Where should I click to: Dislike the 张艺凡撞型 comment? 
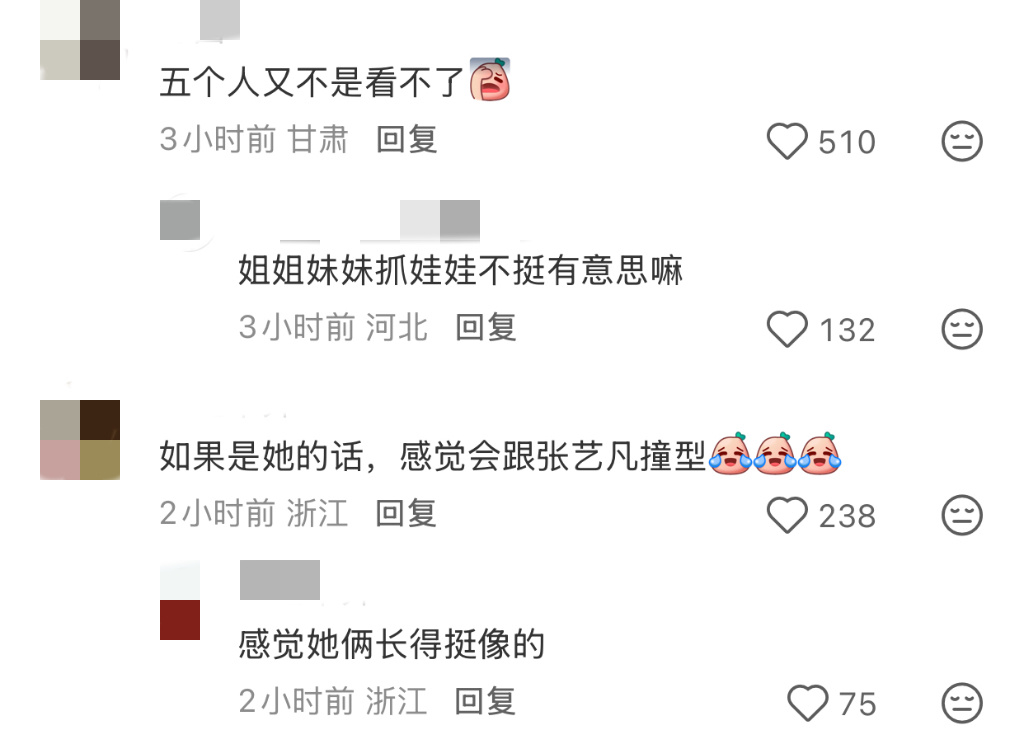(962, 515)
